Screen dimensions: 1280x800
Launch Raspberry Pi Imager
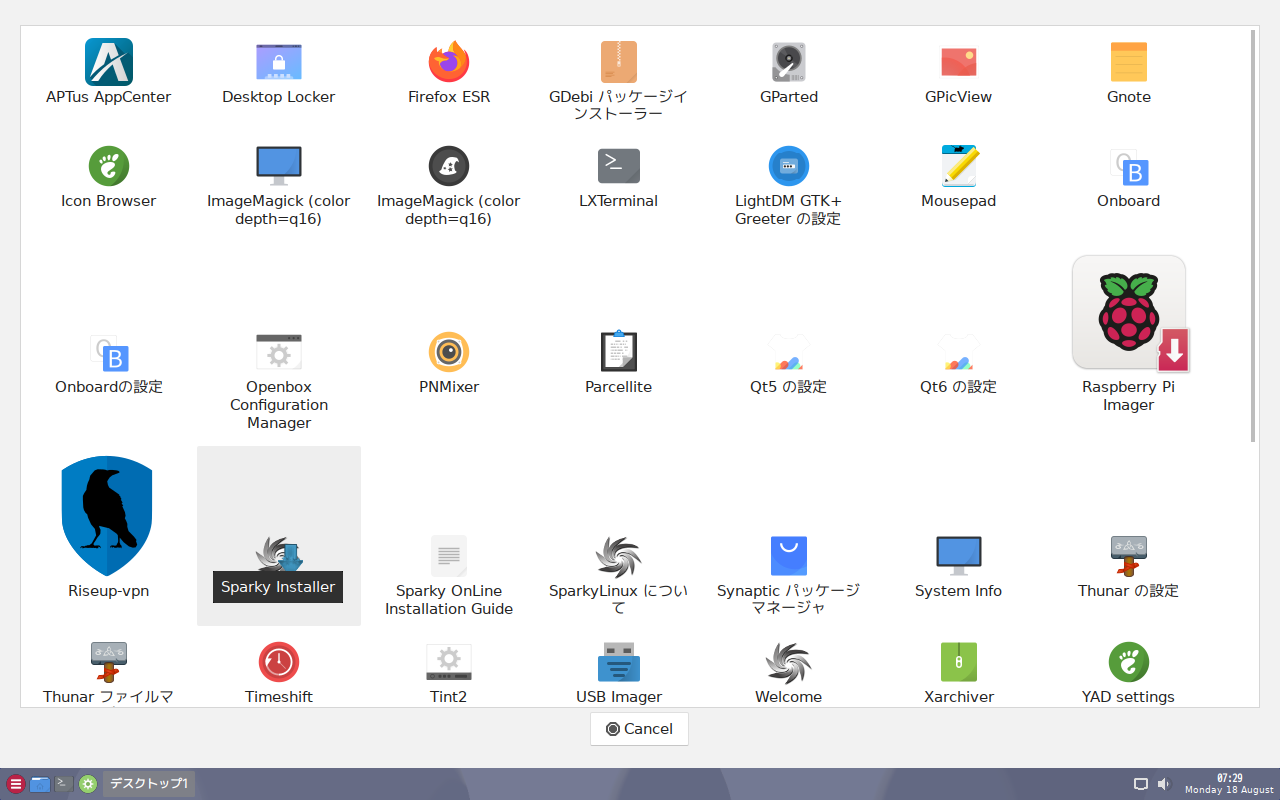pos(1129,334)
